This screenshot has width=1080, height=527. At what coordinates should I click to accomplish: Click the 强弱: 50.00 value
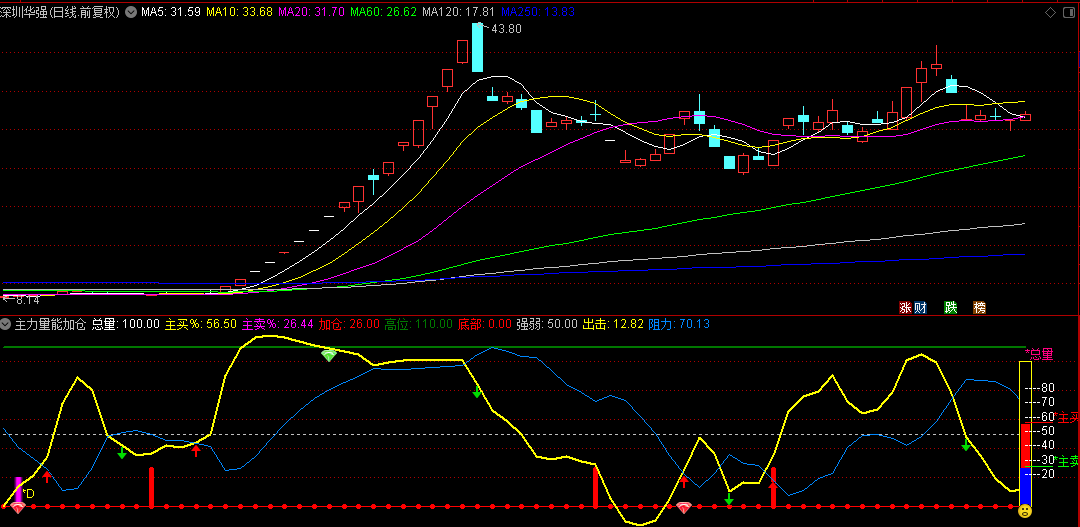(x=547, y=323)
